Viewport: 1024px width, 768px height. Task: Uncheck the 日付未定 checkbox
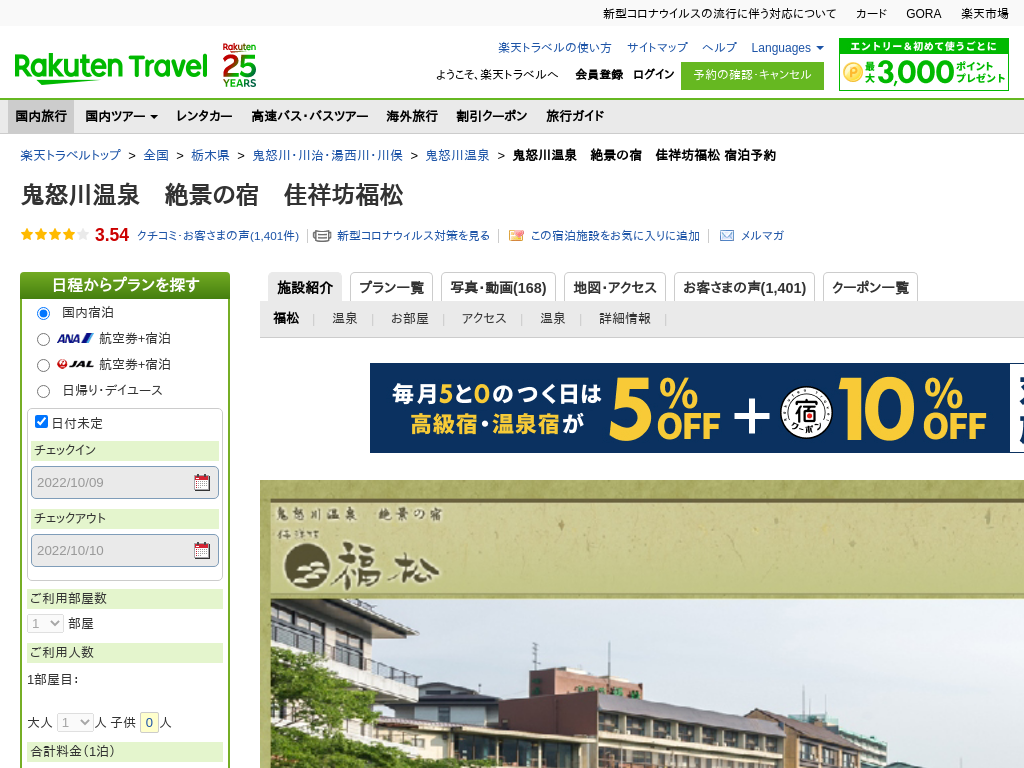pos(41,422)
